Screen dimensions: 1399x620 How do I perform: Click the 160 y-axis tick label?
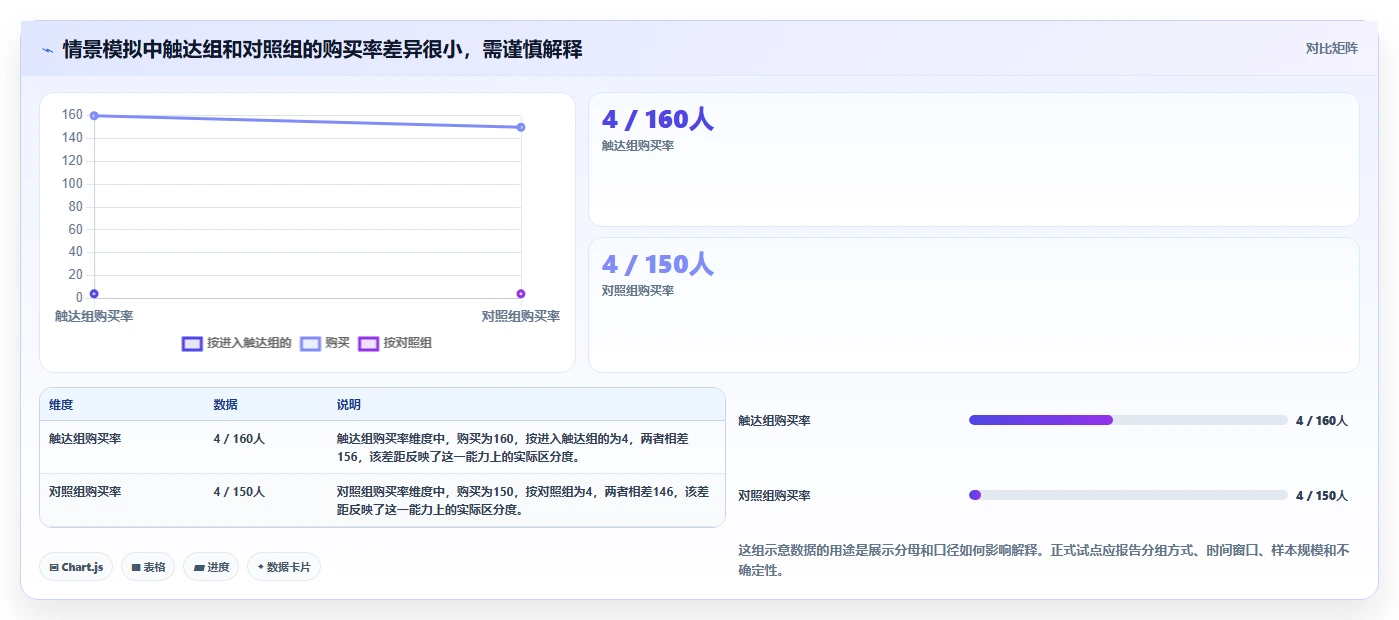(72, 115)
